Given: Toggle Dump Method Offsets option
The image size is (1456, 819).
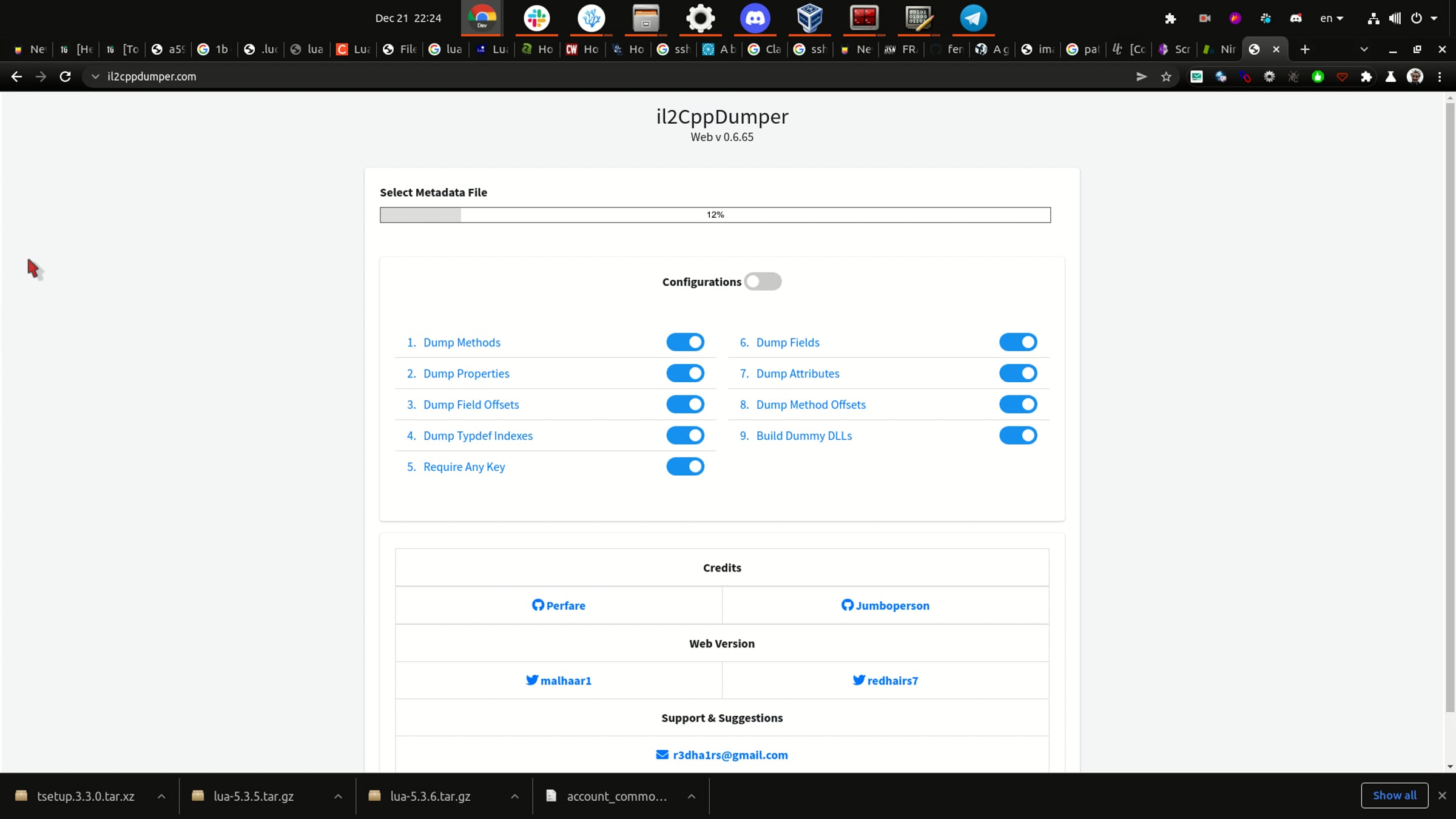Looking at the screenshot, I should pyautogui.click(x=1019, y=404).
